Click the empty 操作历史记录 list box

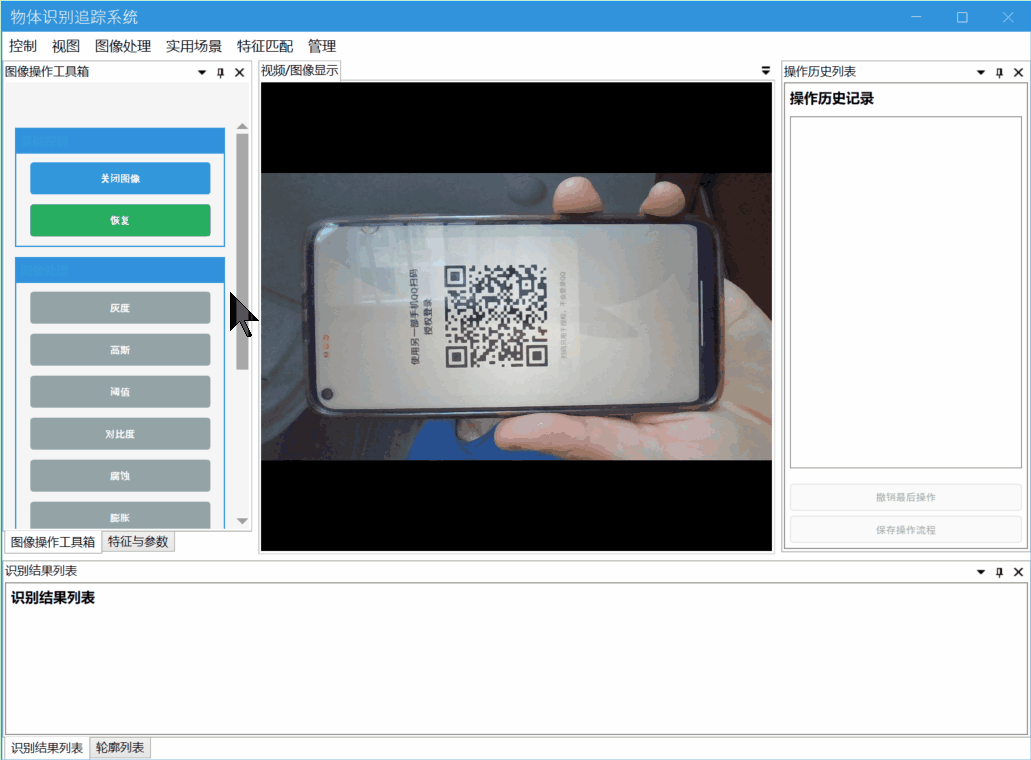click(x=905, y=292)
